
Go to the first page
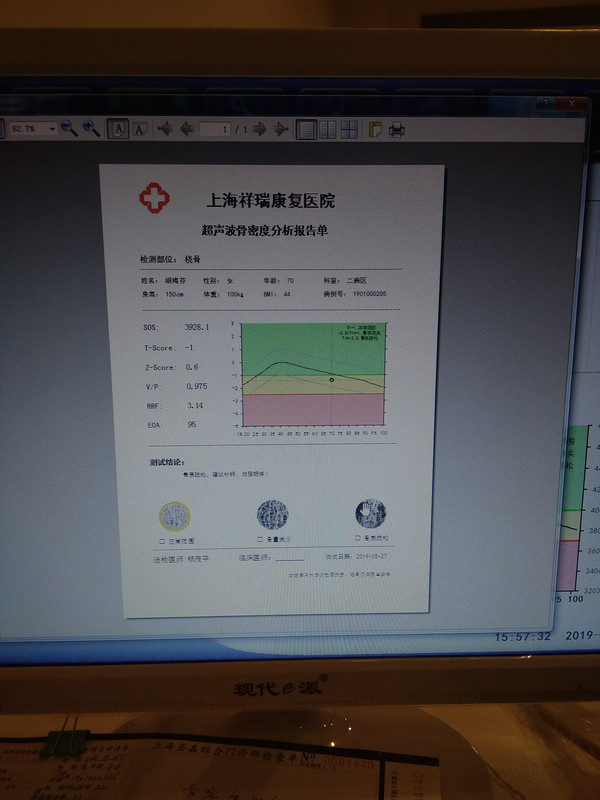point(164,129)
